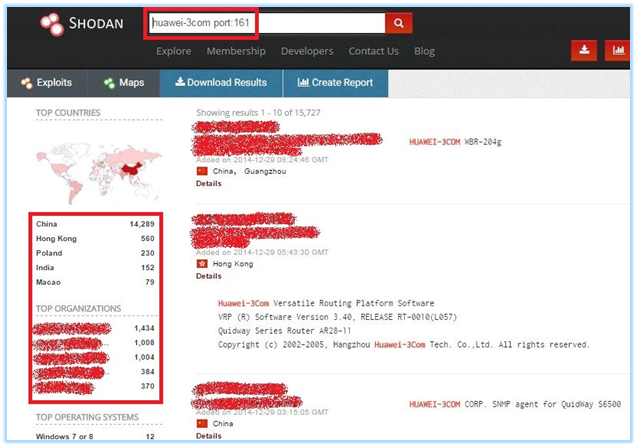Screen dimensions: 637x447
Task: Click the Hong Kong flag icon
Action: [202, 264]
